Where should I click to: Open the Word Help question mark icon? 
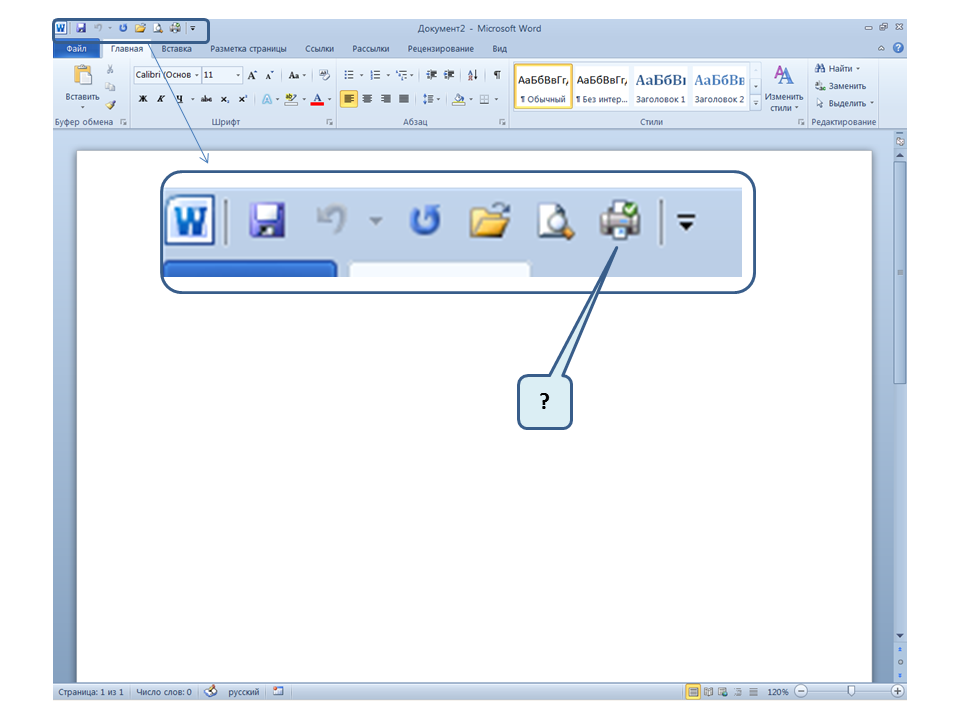pyautogui.click(x=898, y=48)
